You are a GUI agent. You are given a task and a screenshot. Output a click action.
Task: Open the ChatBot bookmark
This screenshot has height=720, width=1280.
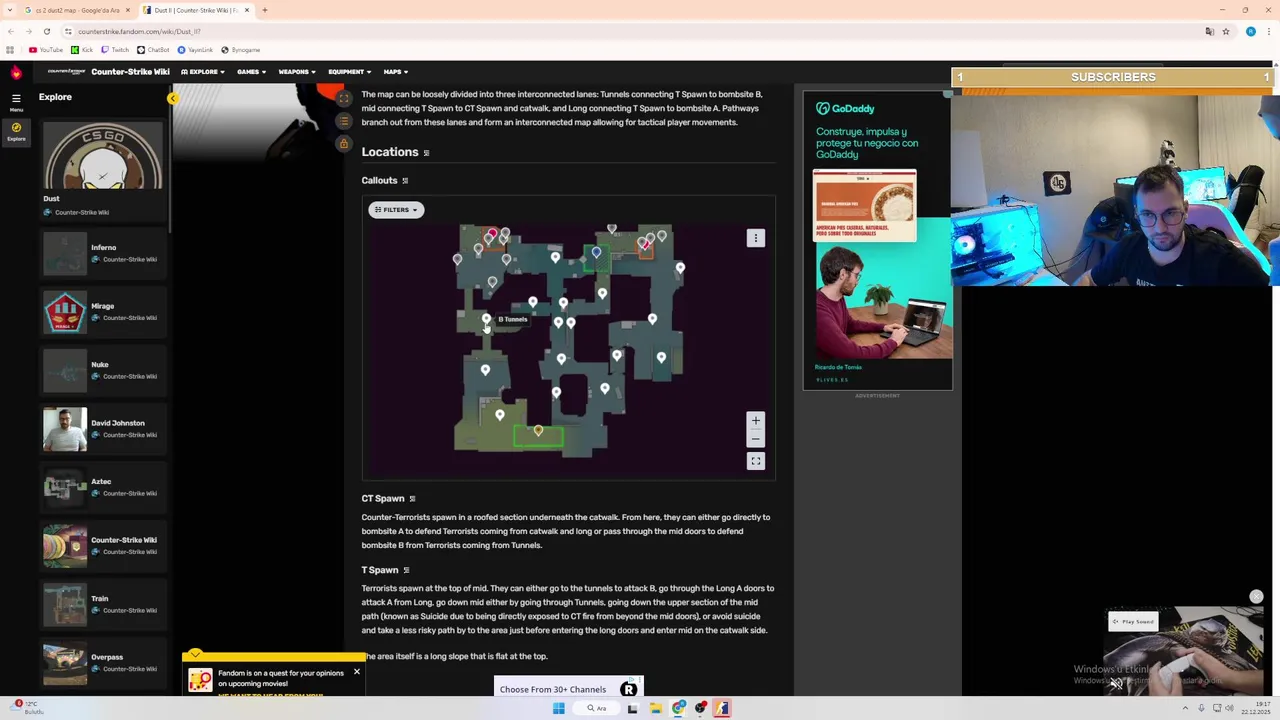click(x=153, y=50)
